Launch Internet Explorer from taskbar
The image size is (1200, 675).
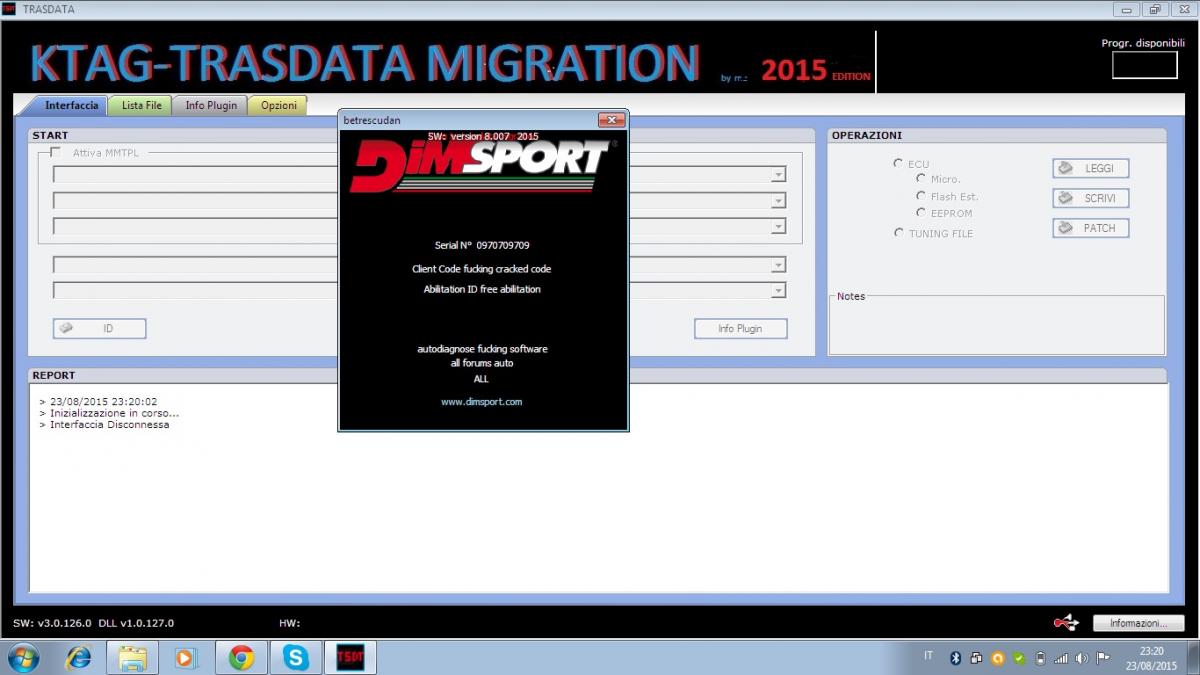(x=78, y=657)
